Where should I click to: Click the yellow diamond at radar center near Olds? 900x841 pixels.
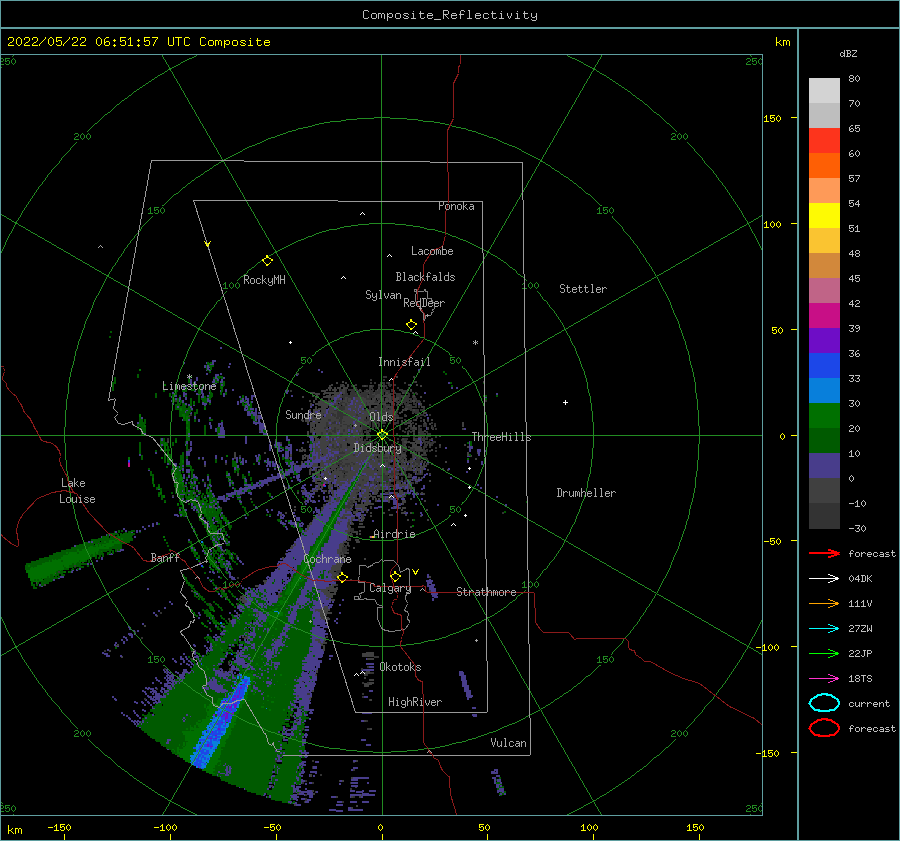(x=382, y=435)
